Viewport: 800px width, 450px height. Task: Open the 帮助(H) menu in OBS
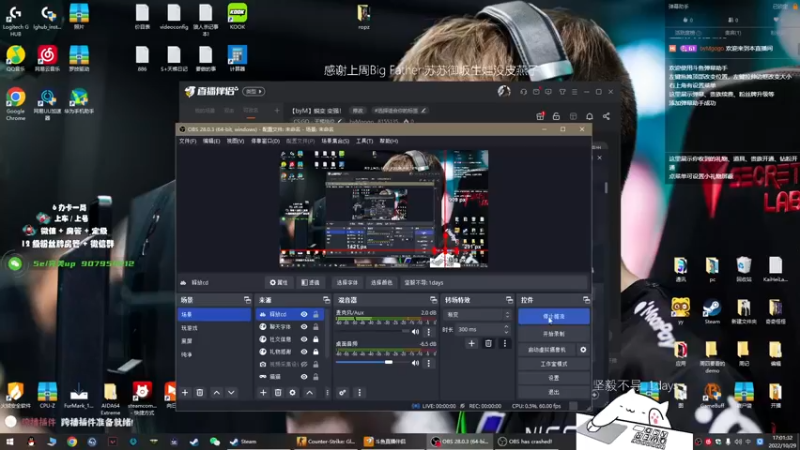coord(389,141)
